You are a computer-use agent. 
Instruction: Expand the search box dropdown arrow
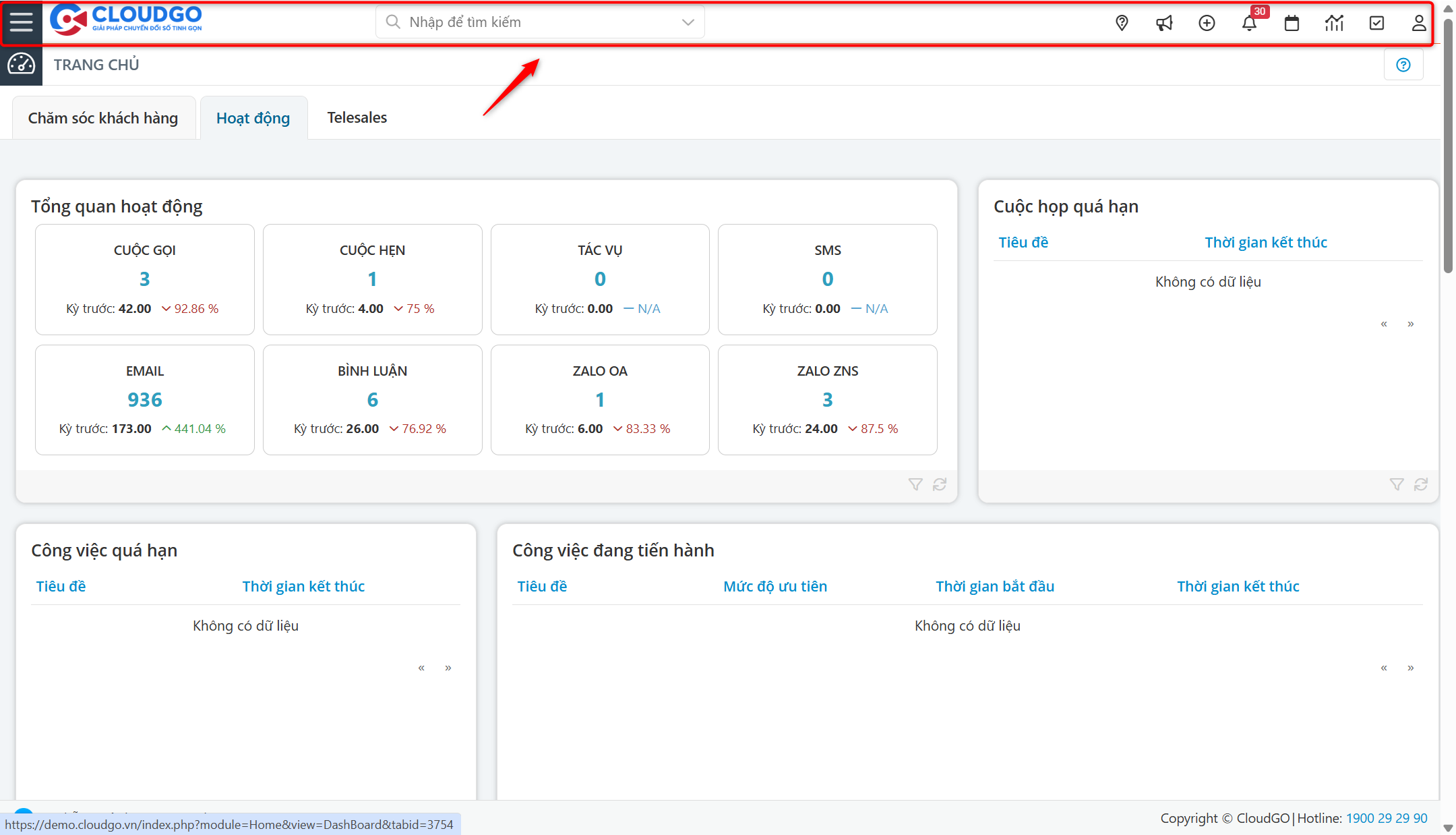click(x=688, y=22)
